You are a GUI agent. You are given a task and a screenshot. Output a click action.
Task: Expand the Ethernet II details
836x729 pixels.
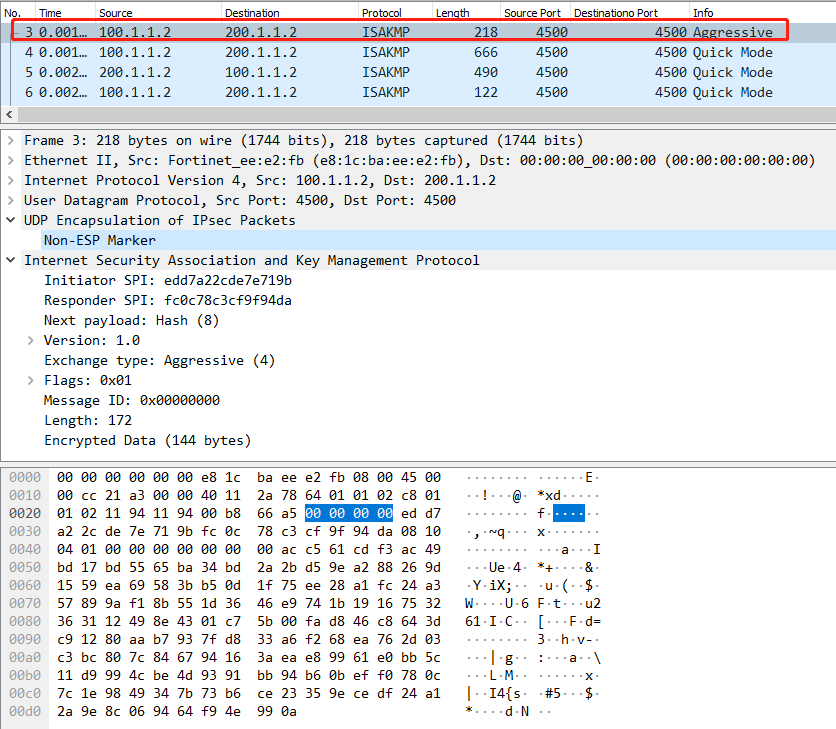coord(11,161)
